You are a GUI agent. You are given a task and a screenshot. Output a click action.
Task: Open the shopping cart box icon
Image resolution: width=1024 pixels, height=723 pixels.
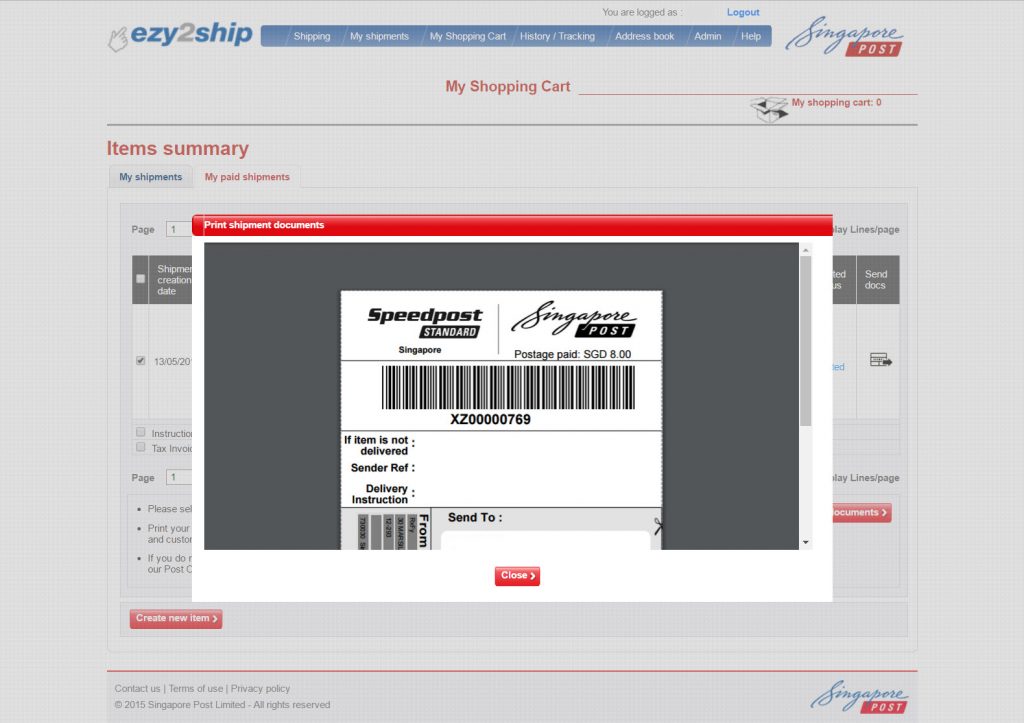pos(769,109)
